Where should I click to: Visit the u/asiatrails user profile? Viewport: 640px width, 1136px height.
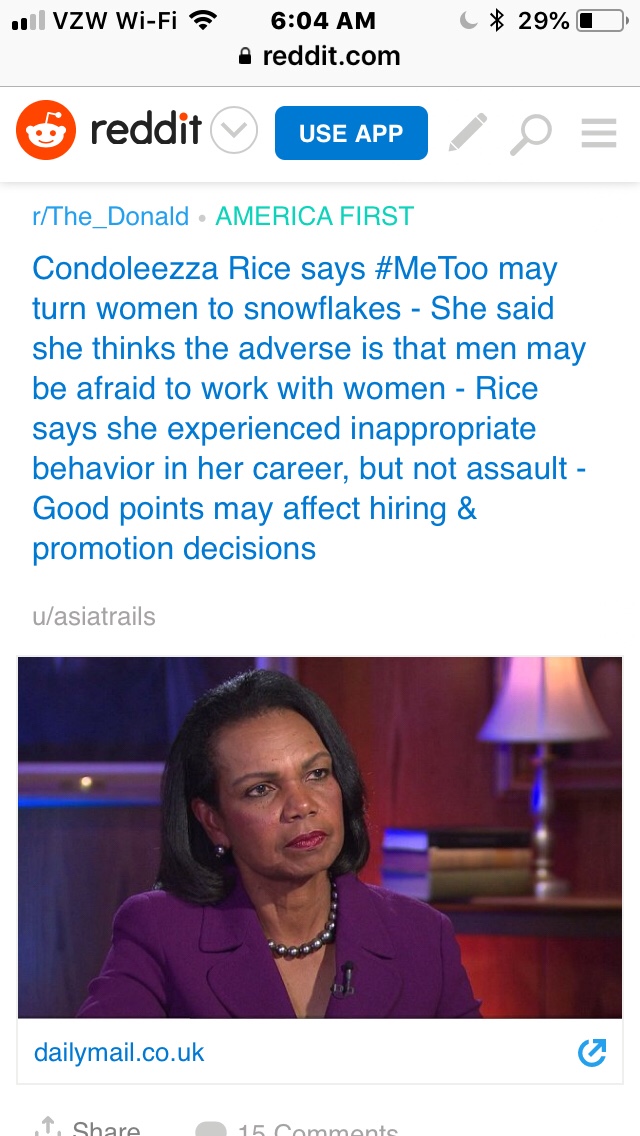pos(94,616)
